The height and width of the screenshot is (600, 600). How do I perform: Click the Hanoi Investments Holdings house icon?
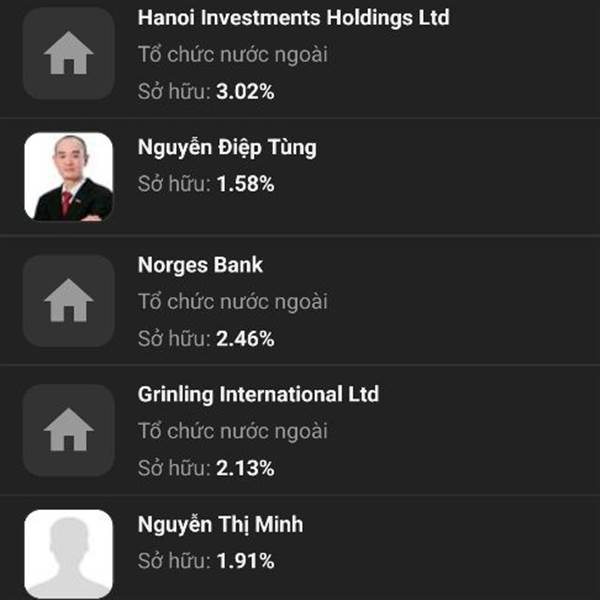coord(69,53)
